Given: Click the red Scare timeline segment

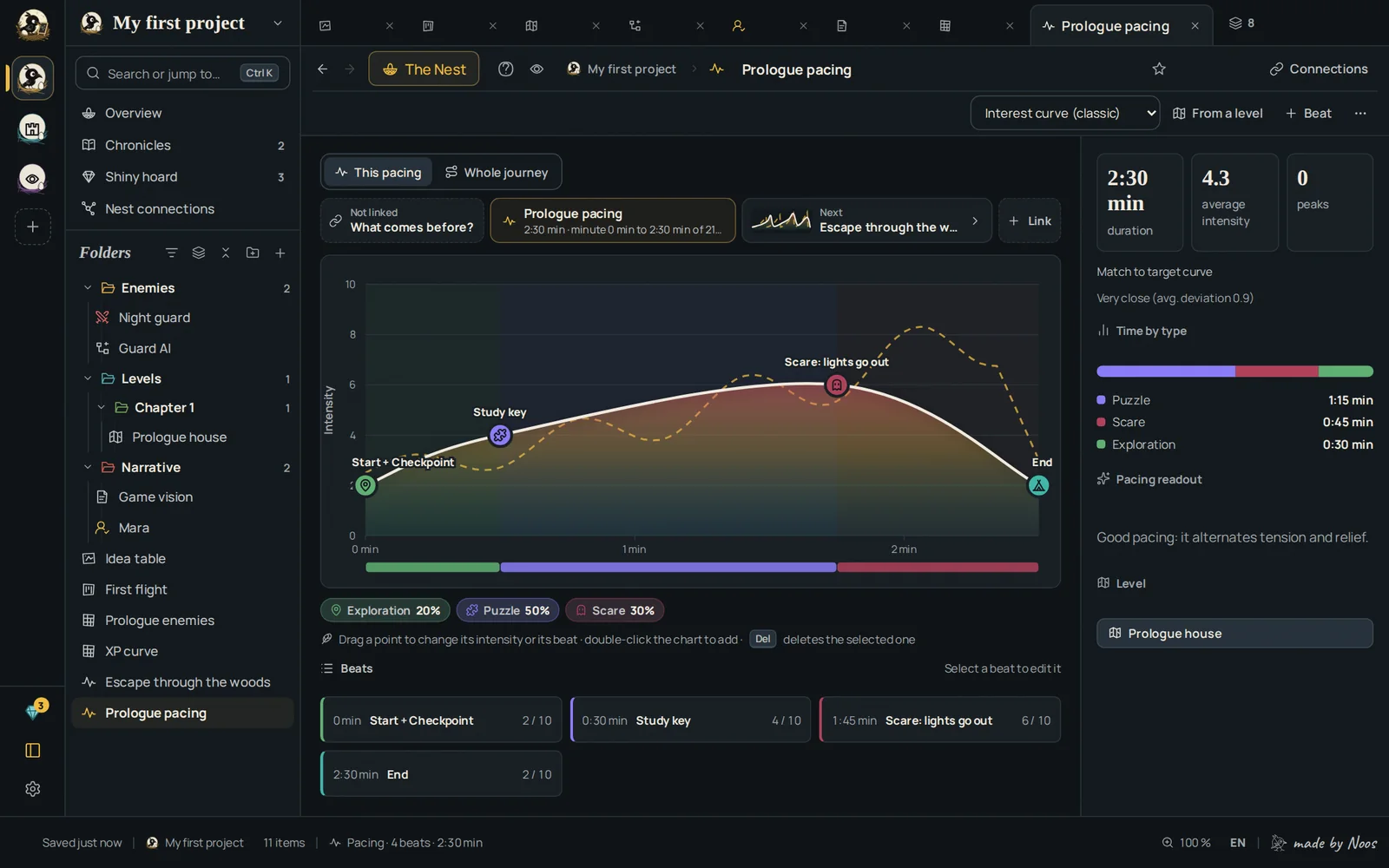Looking at the screenshot, I should [938, 567].
